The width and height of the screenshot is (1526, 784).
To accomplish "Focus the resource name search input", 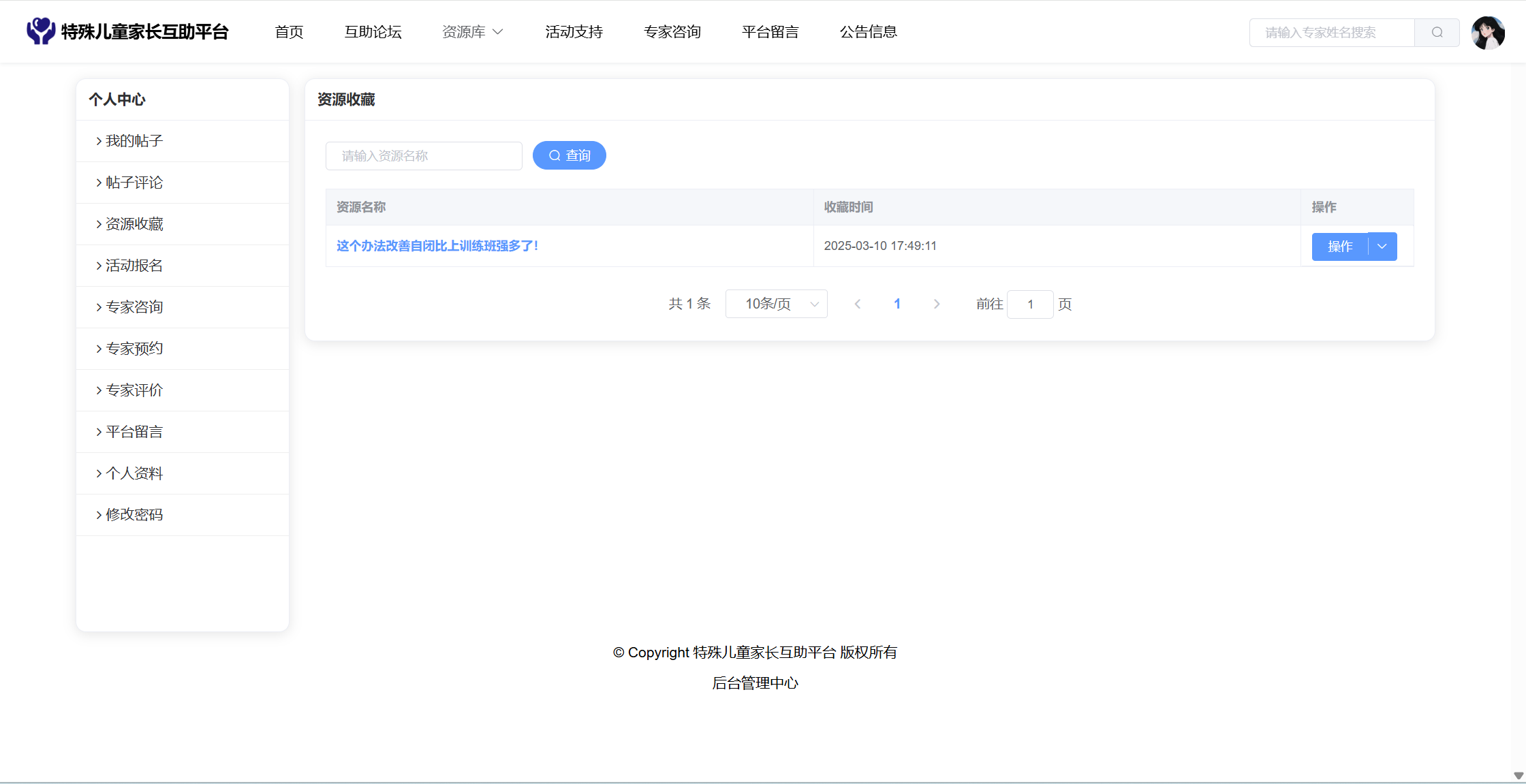I will 424,156.
